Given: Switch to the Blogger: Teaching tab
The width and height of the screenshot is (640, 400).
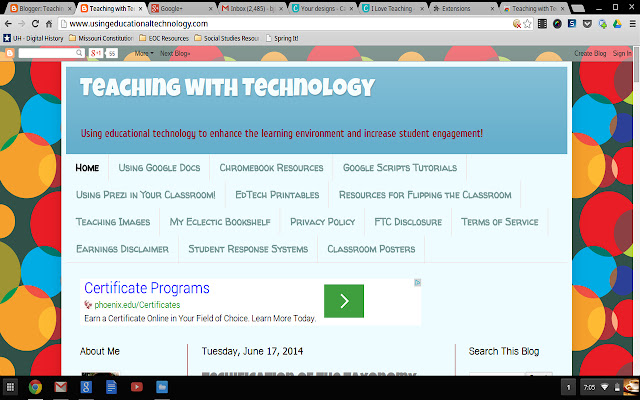Looking at the screenshot, I should coord(41,8).
